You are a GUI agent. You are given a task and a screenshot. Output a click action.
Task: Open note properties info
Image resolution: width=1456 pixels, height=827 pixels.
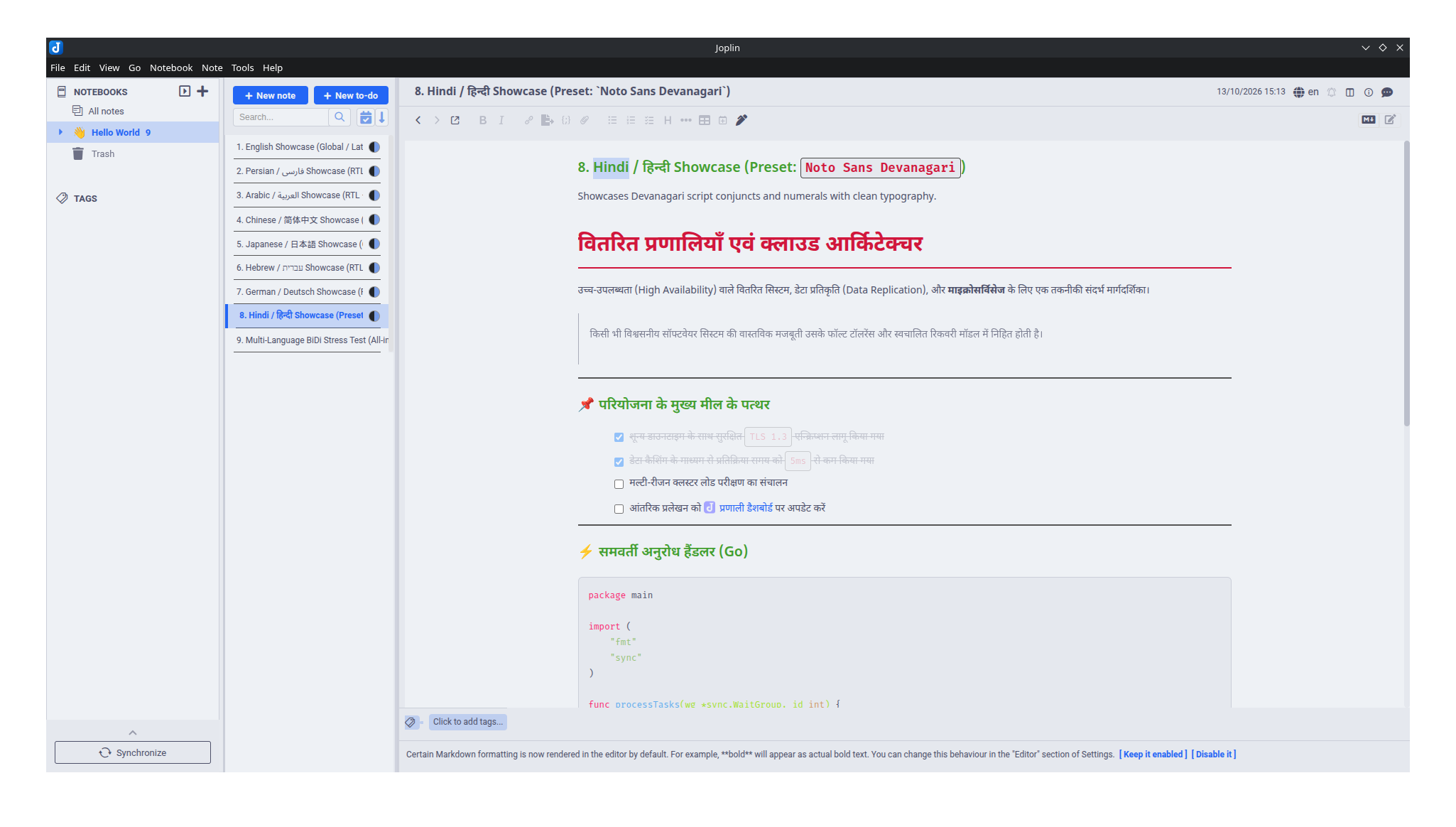pos(1369,92)
